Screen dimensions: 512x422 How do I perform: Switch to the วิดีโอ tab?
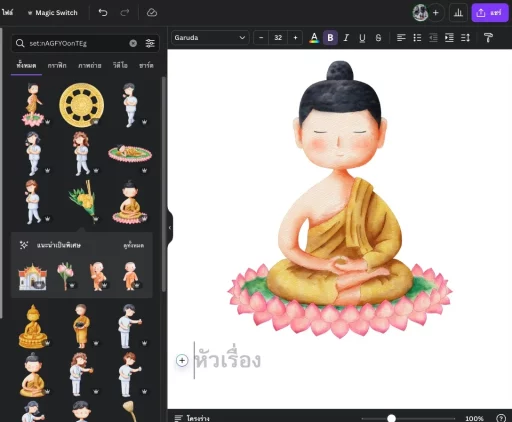(x=120, y=66)
